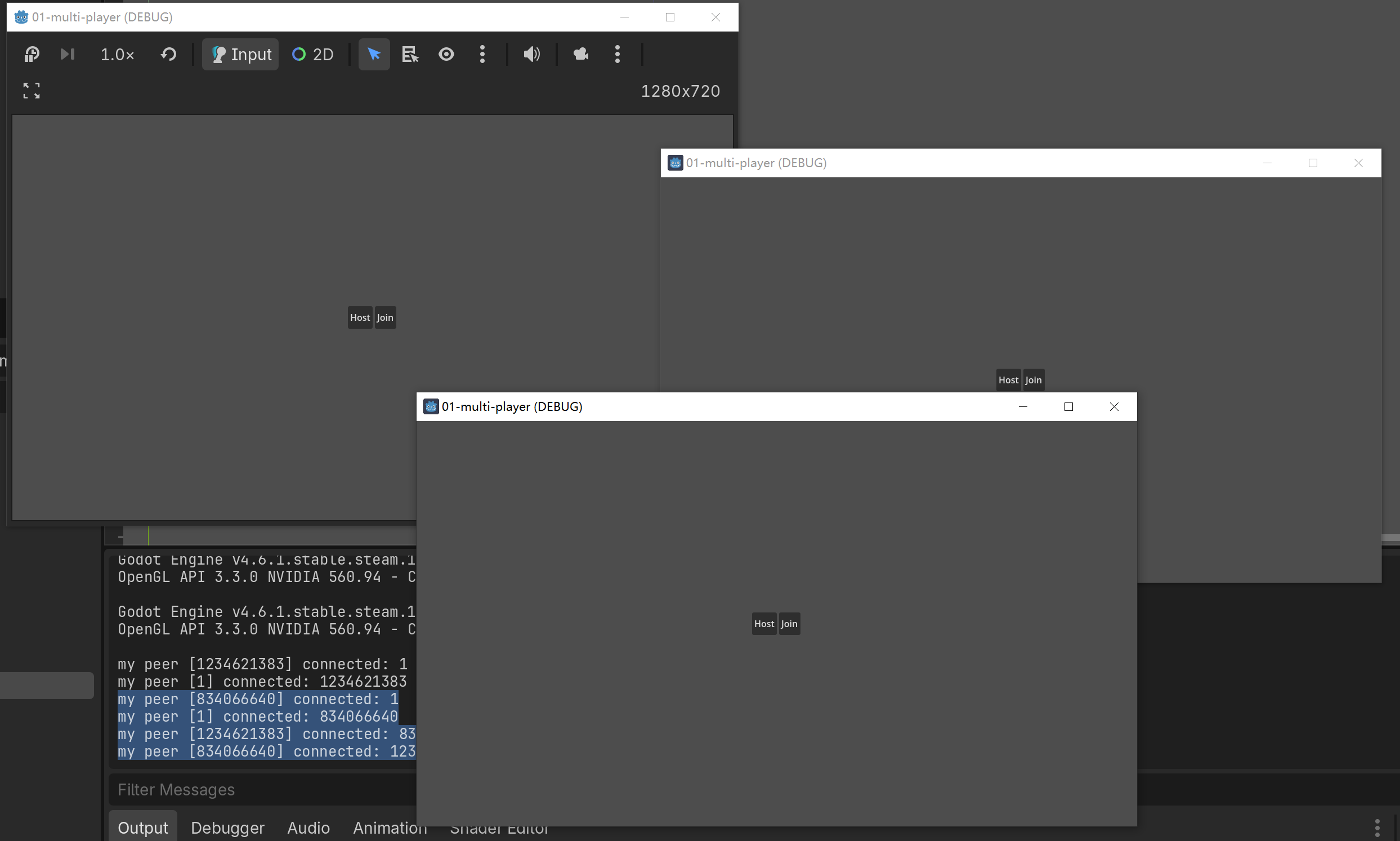This screenshot has height=841, width=1400.
Task: Select the blue arrow pointer tool
Action: pyautogui.click(x=374, y=55)
